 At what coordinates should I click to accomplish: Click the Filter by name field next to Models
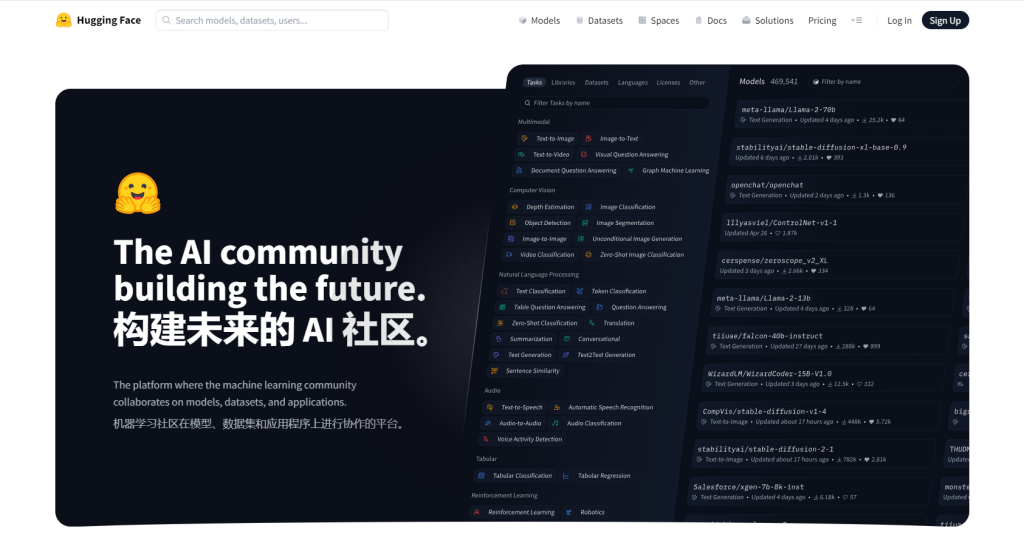[883, 82]
